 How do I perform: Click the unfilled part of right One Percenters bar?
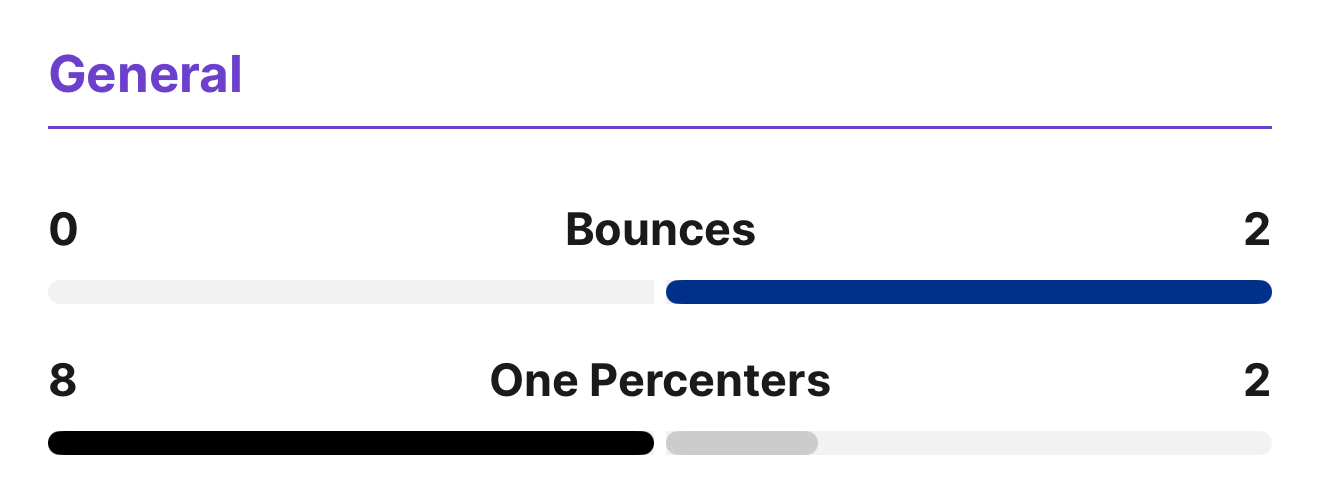[x=1044, y=443]
